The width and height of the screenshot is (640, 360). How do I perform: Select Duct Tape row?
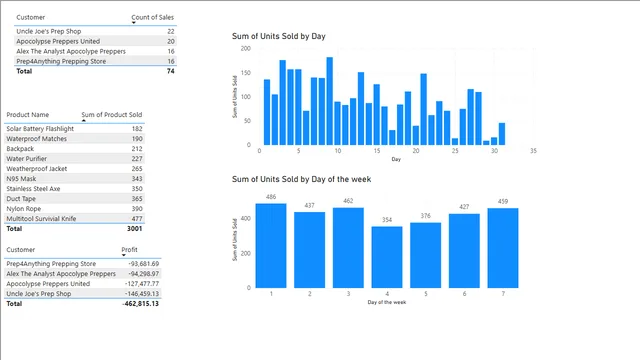click(x=75, y=199)
